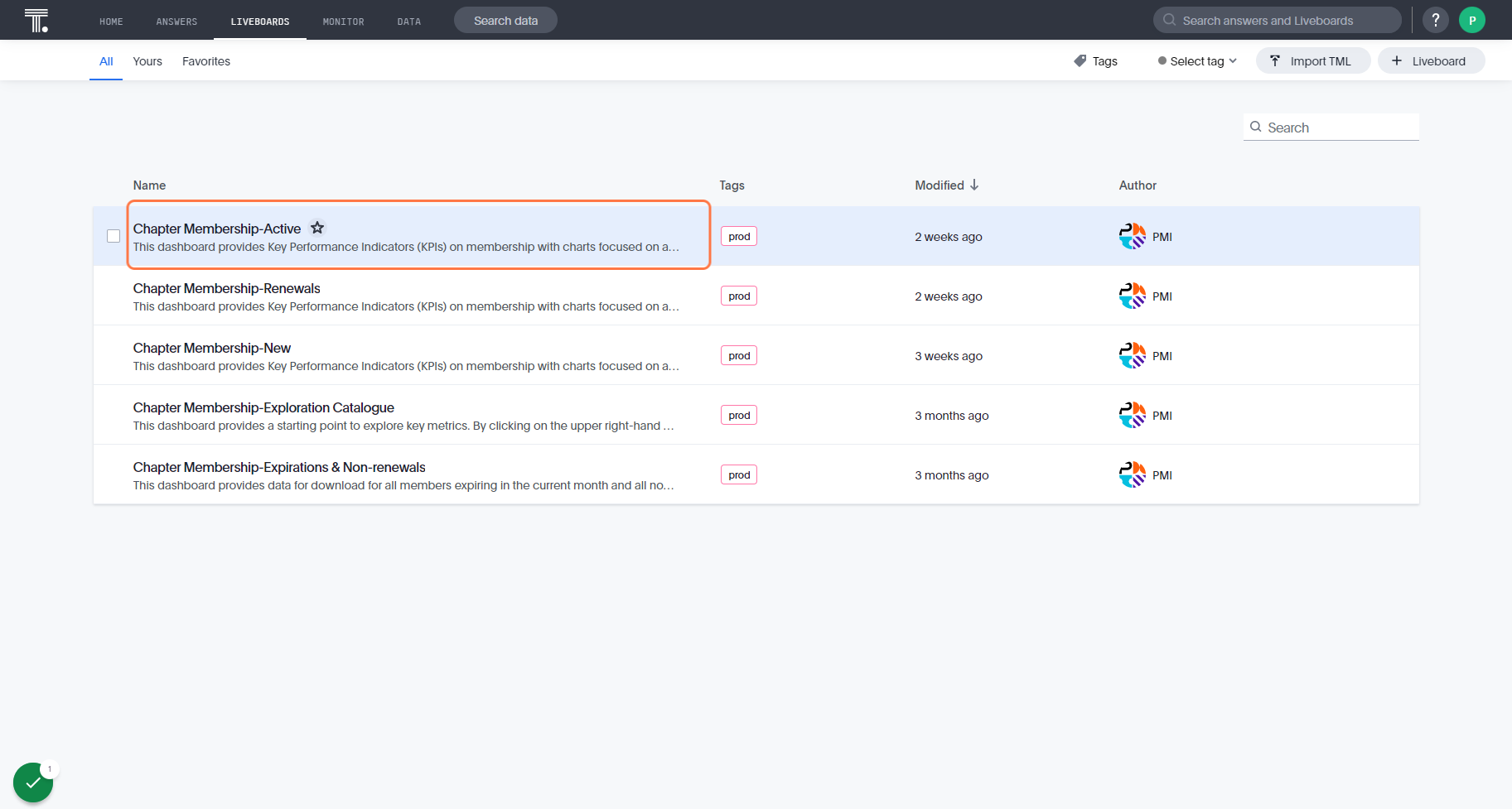Open Chapter Membership-Expirations & Non-renewals liveboard
Screen dimensions: 1512x809
click(279, 467)
